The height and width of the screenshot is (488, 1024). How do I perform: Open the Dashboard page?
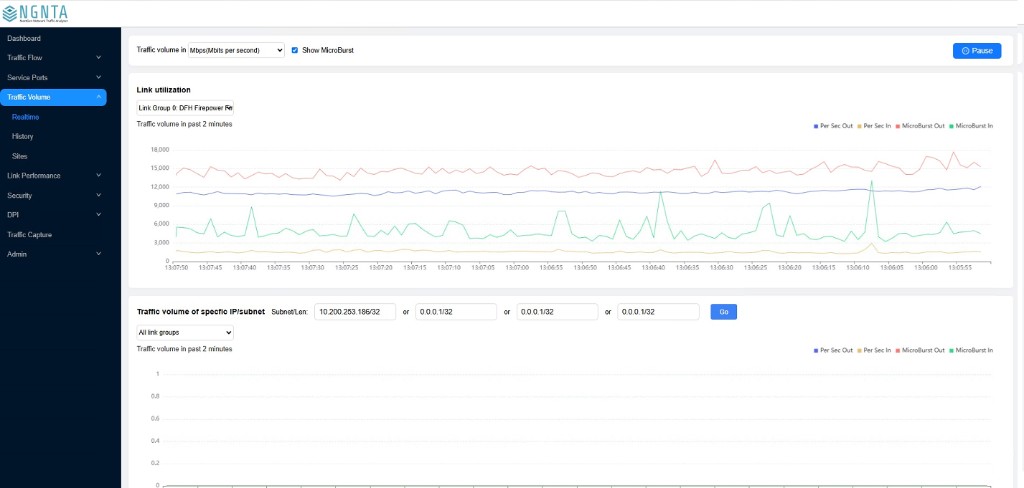[x=24, y=39]
